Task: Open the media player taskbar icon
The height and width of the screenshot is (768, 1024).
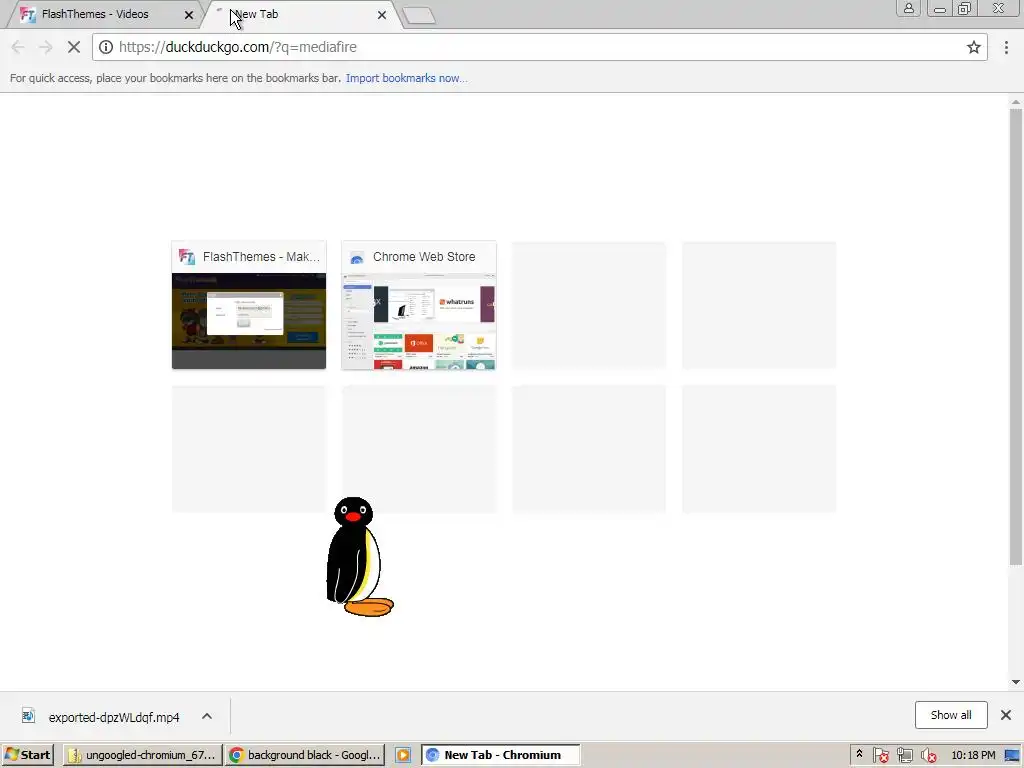Action: point(403,755)
